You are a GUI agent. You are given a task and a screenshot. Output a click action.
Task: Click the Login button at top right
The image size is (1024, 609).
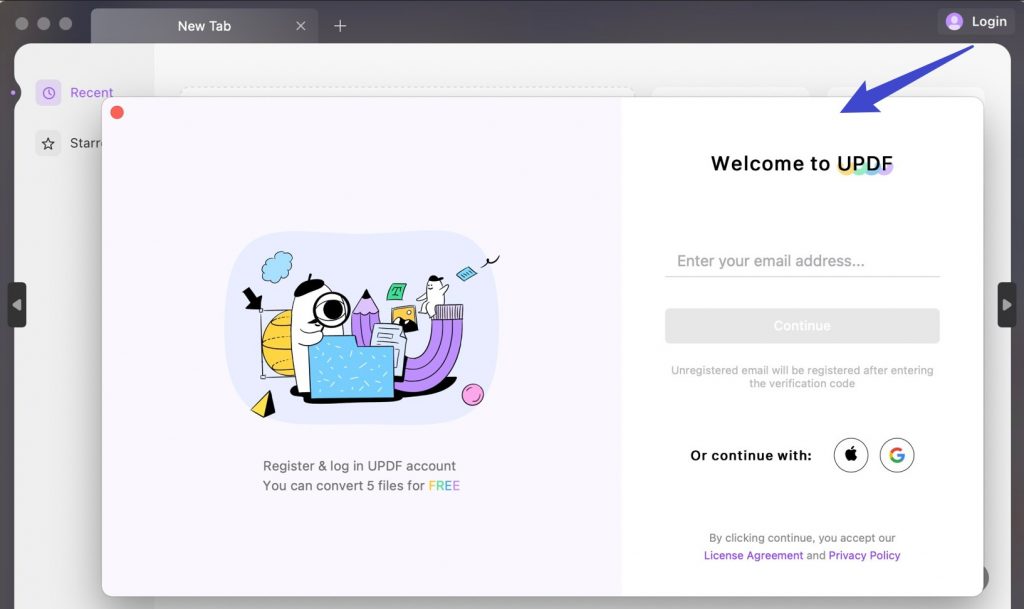coord(976,22)
